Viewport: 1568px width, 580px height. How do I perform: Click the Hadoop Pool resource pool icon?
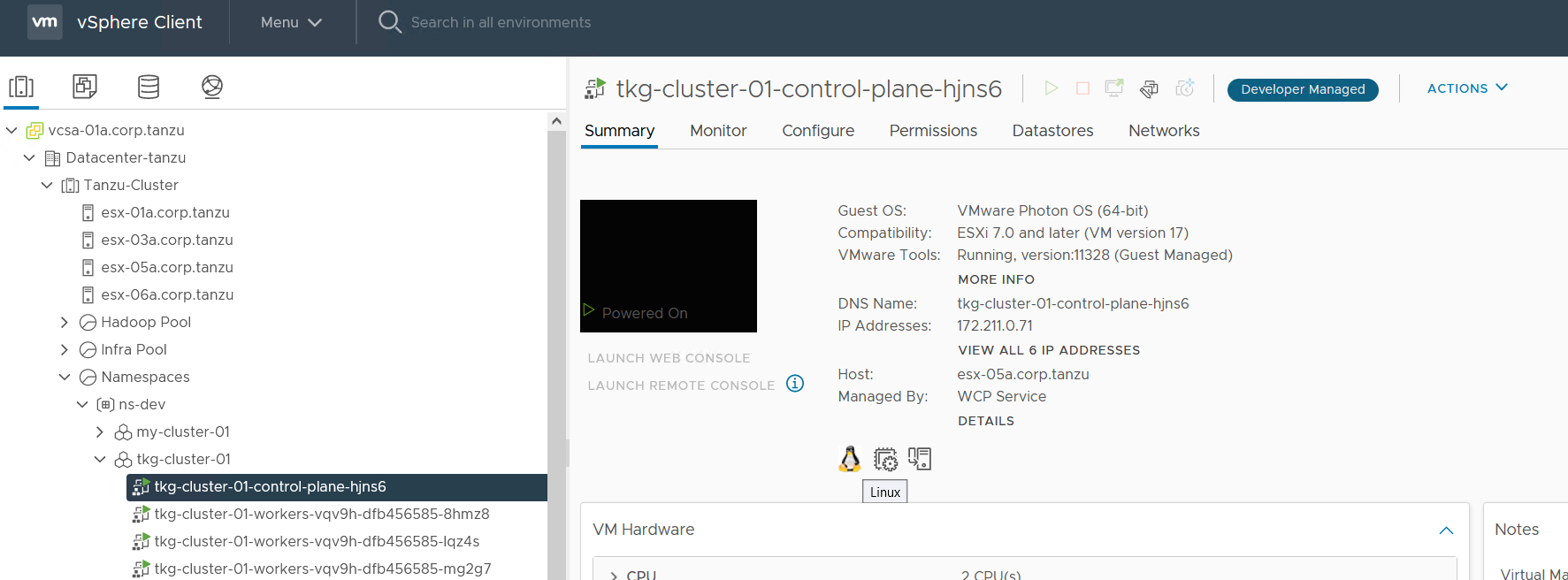88,323
